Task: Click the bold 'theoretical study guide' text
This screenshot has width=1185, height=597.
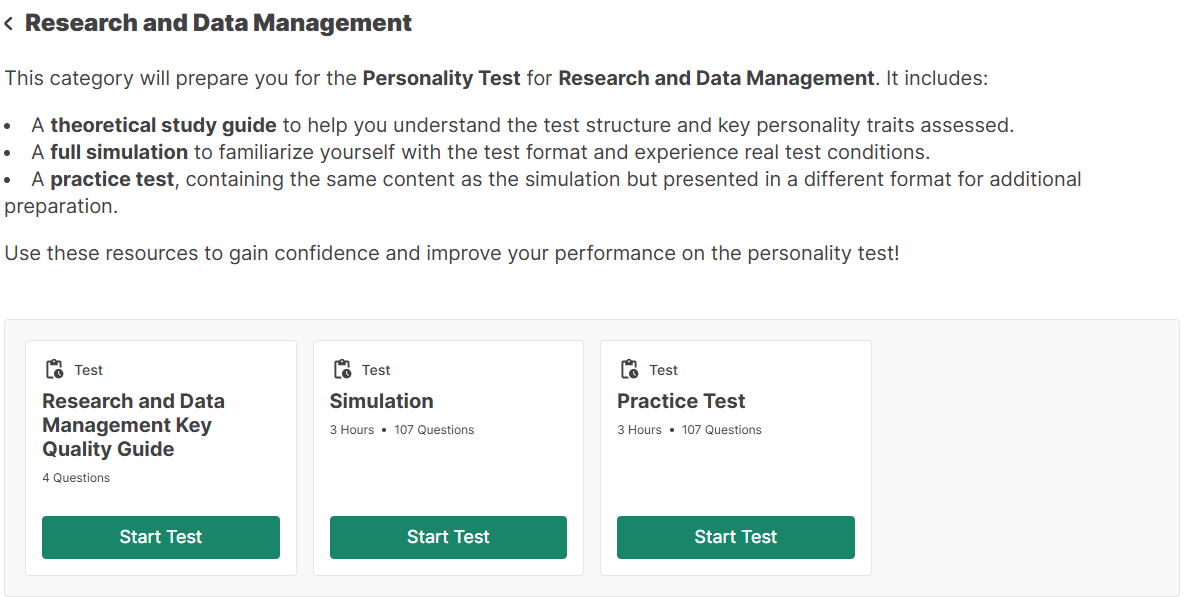Action: [x=163, y=126]
